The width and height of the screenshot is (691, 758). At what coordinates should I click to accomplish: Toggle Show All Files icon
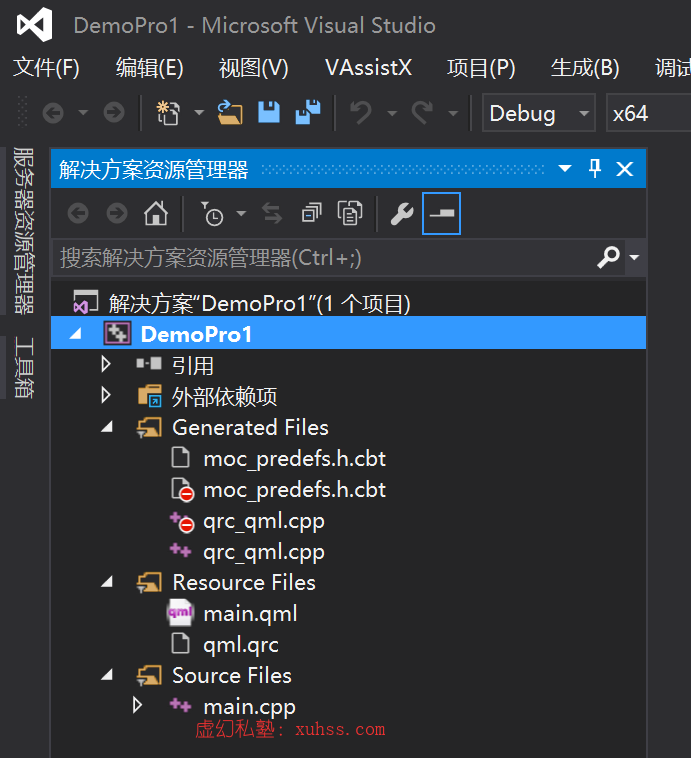pyautogui.click(x=350, y=213)
